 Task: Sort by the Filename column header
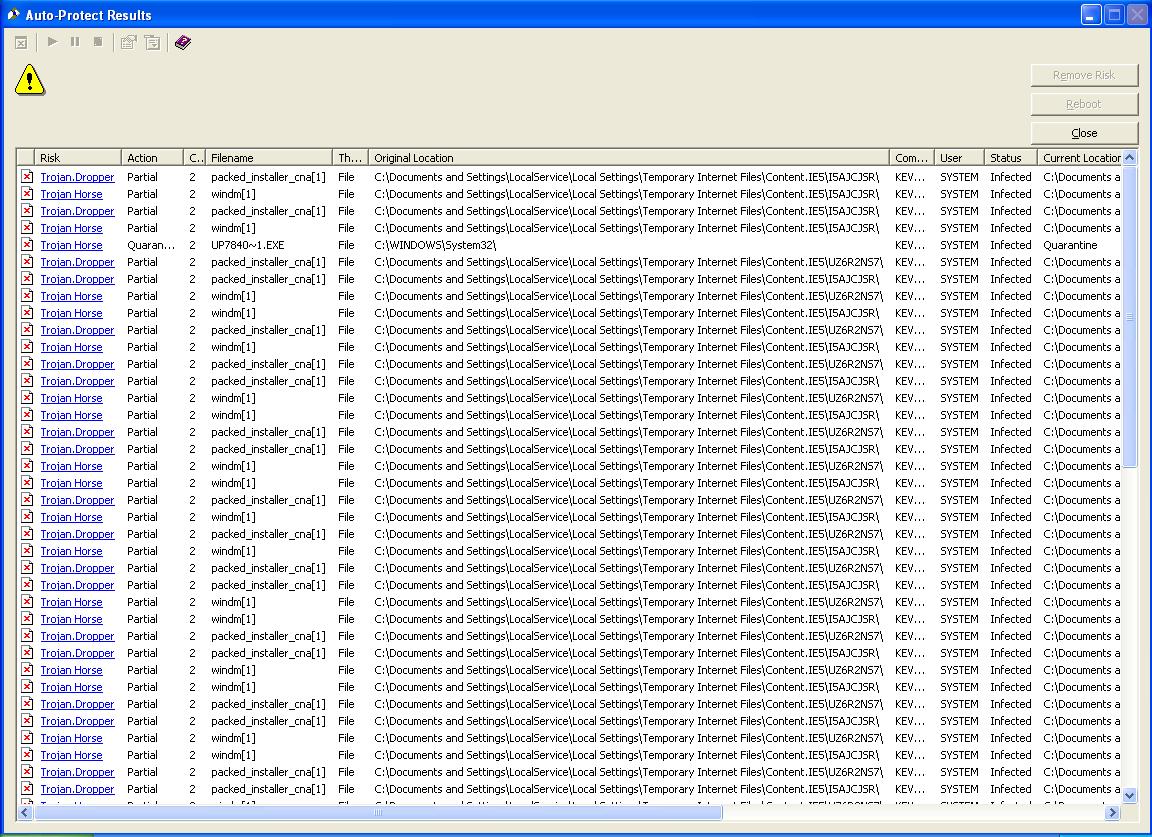pyautogui.click(x=268, y=158)
